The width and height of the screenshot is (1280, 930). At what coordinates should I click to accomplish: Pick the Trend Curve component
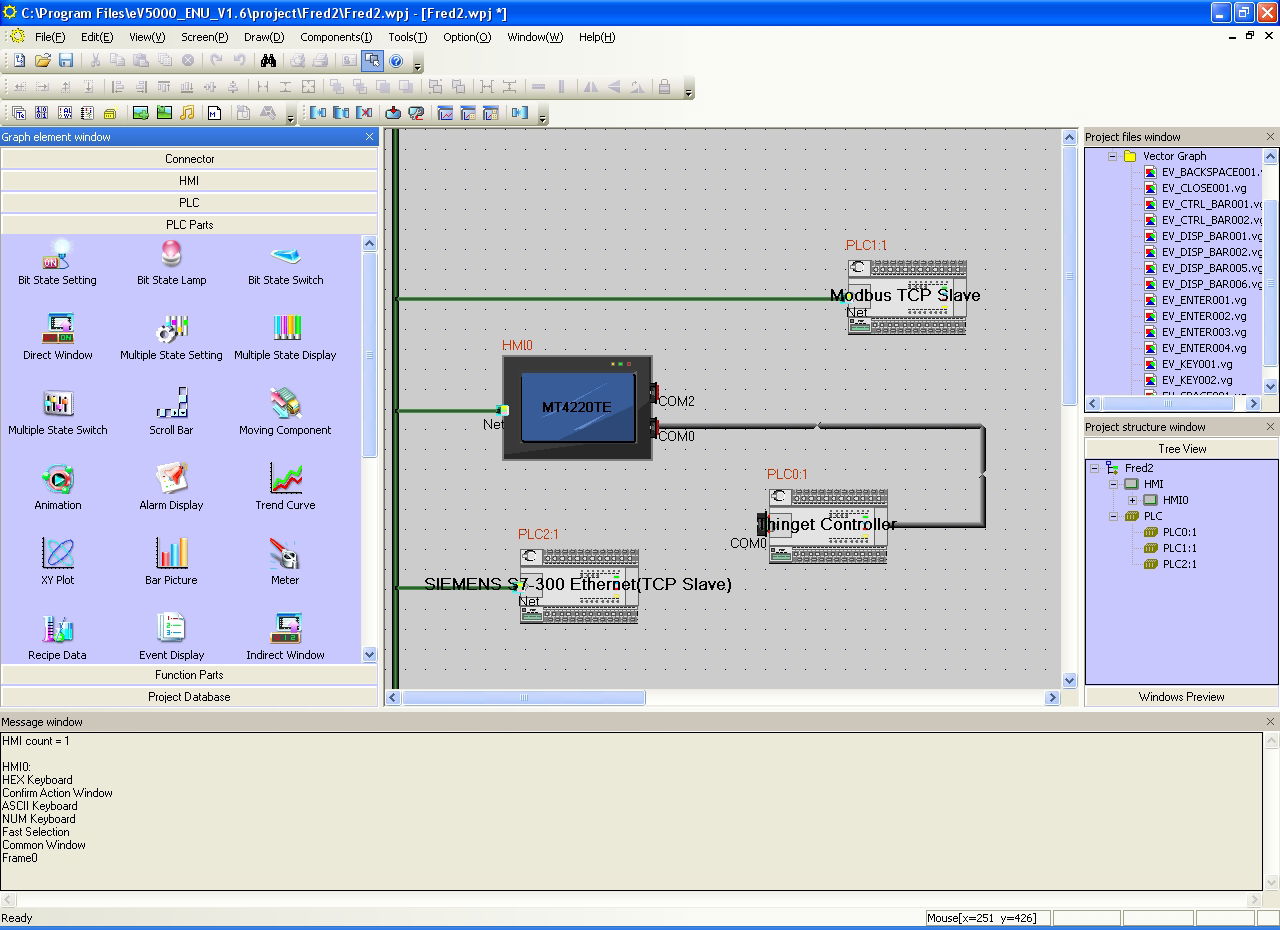coord(285,487)
